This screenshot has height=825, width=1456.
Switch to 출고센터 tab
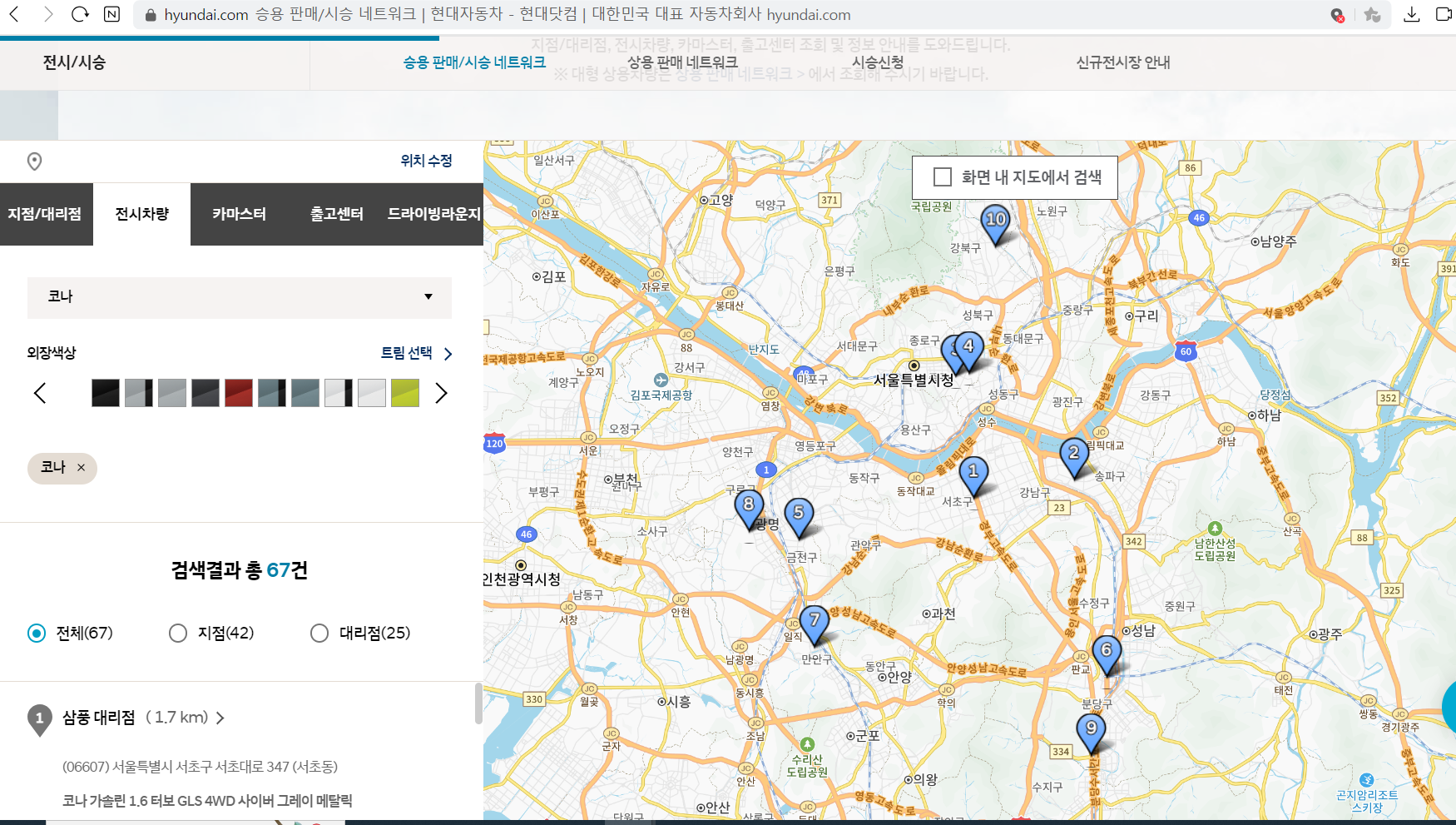[x=337, y=214]
